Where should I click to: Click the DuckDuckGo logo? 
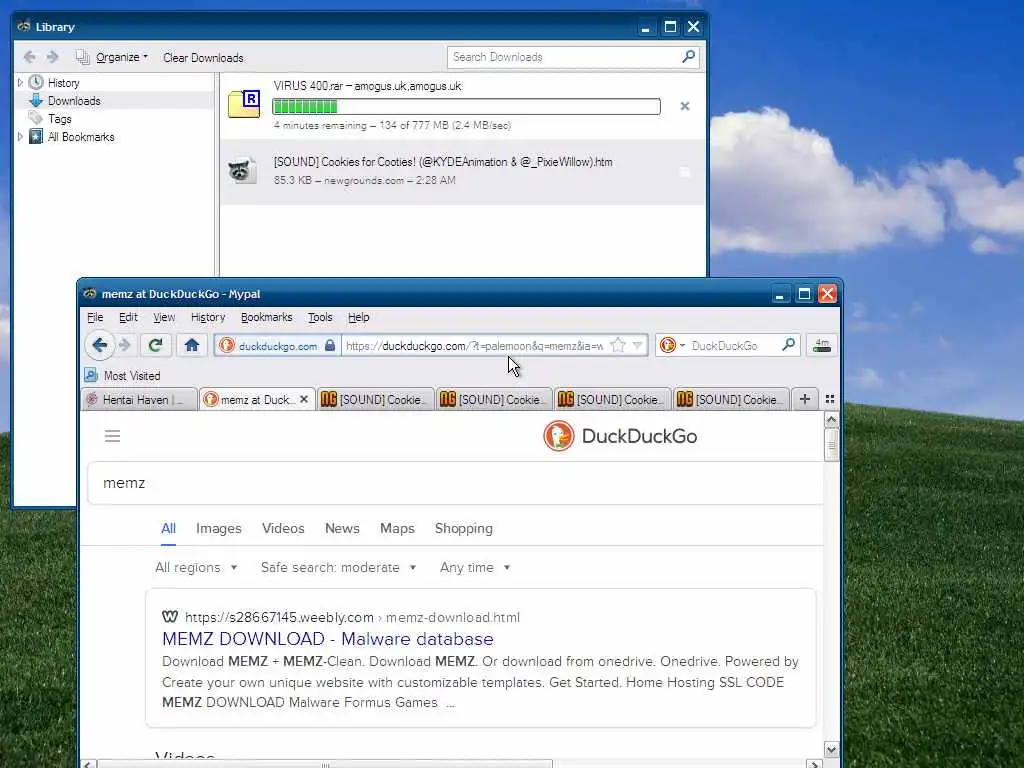(x=620, y=436)
